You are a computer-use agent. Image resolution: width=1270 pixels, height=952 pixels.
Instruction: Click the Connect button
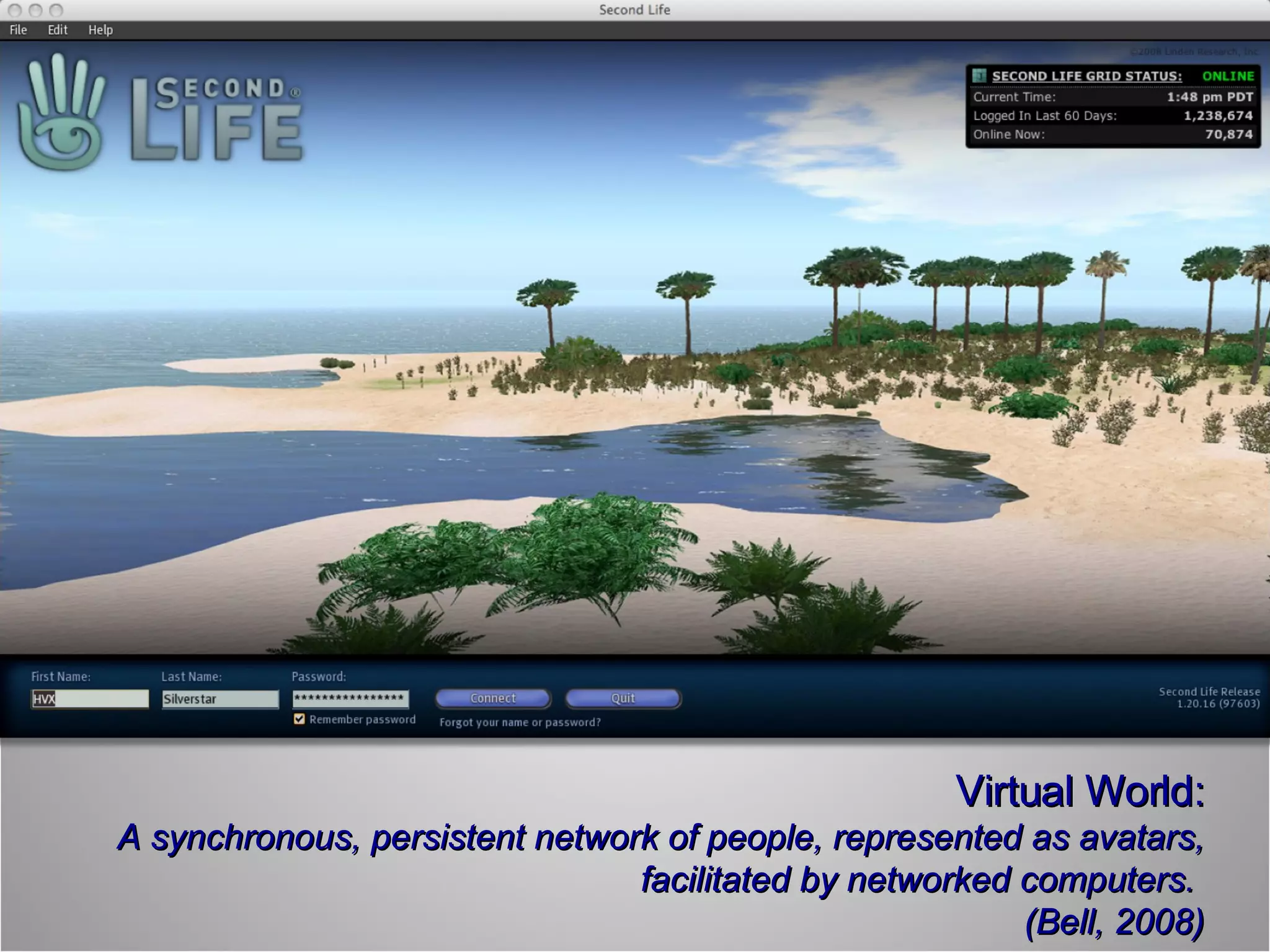493,699
